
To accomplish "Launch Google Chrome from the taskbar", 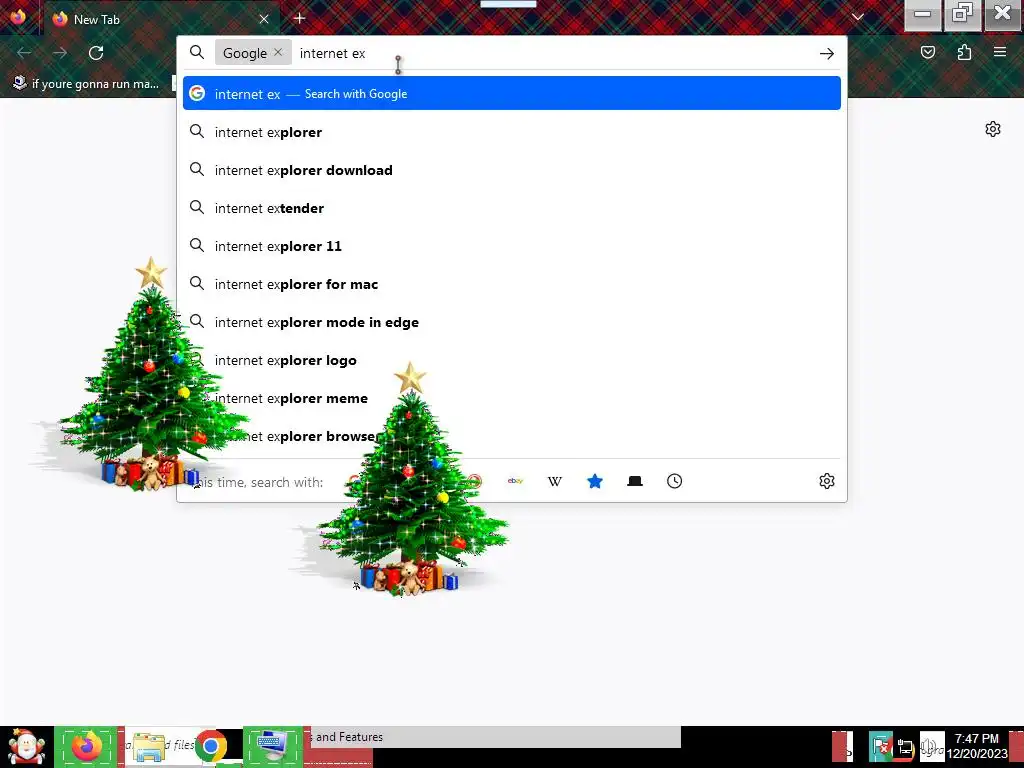I will (211, 746).
